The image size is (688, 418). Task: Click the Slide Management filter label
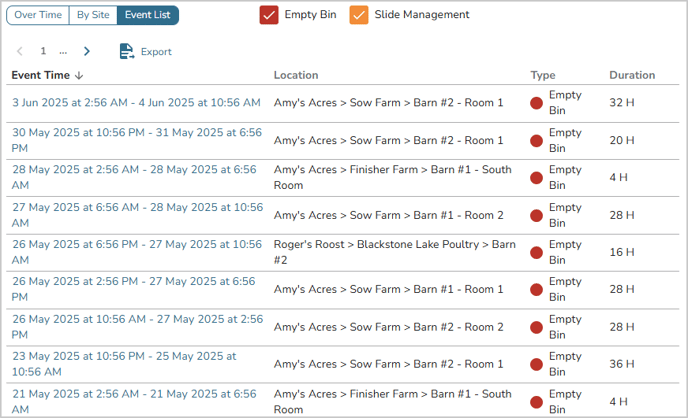(x=422, y=14)
